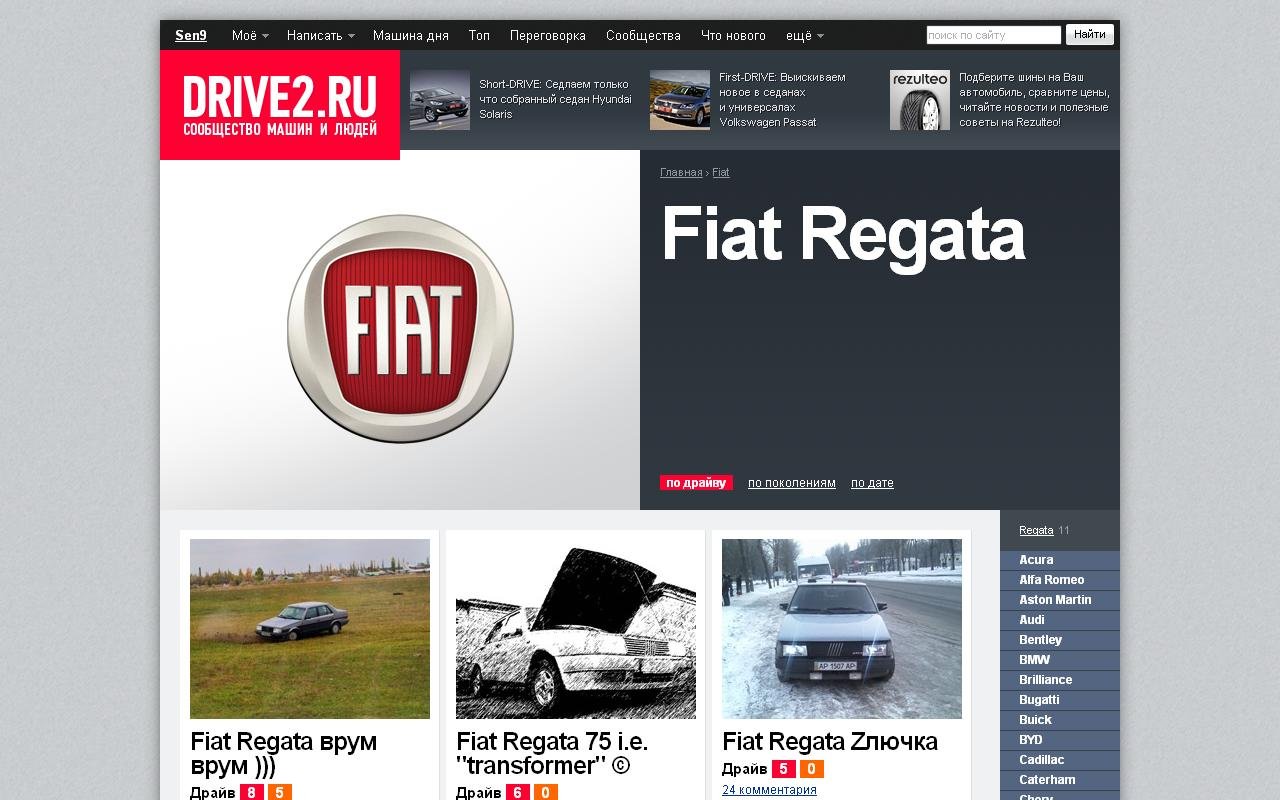Open the Fiat Regata Zлючка photo
Screen dimensions: 1280x800
pyautogui.click(x=842, y=629)
